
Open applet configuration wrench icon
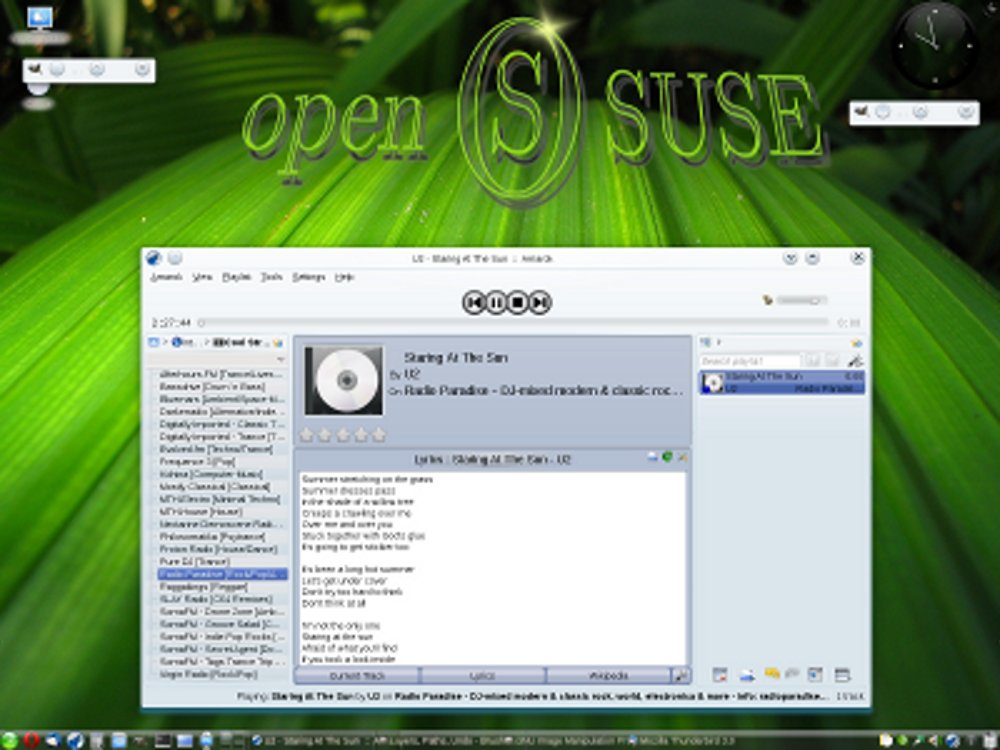coord(682,675)
